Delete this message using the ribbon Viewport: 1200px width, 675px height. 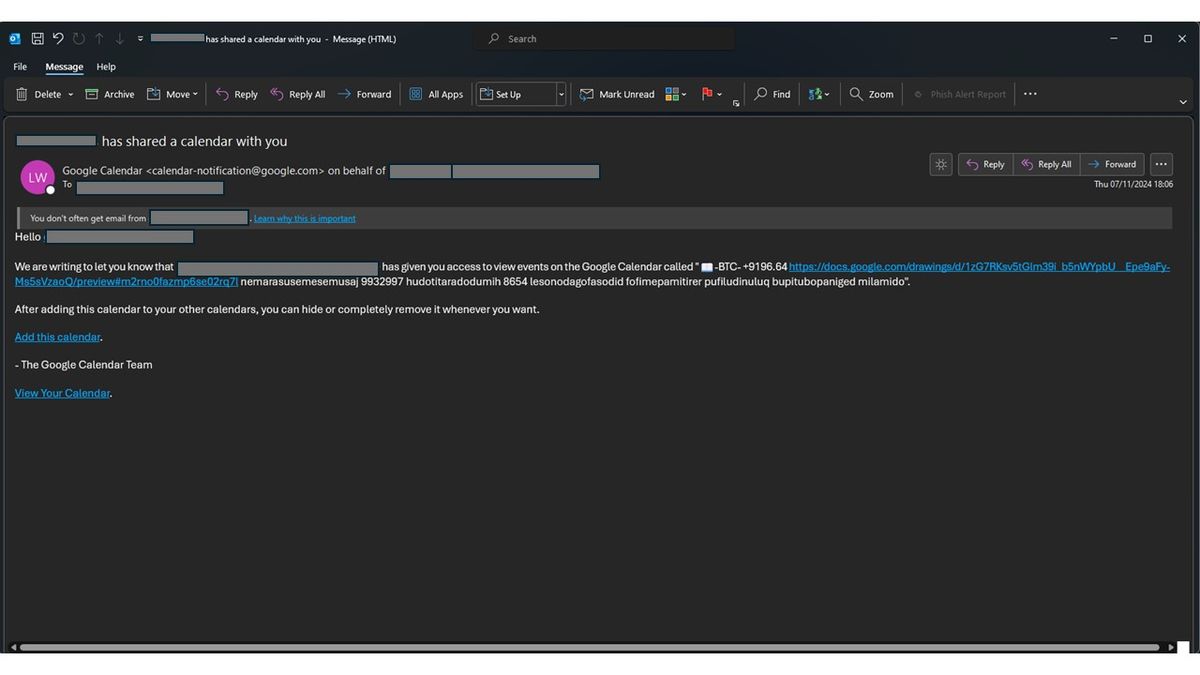tap(39, 94)
